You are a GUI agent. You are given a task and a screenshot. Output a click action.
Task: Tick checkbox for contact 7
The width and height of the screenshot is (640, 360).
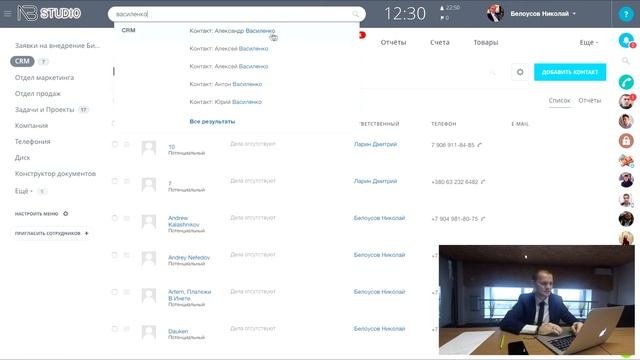tap(115, 181)
